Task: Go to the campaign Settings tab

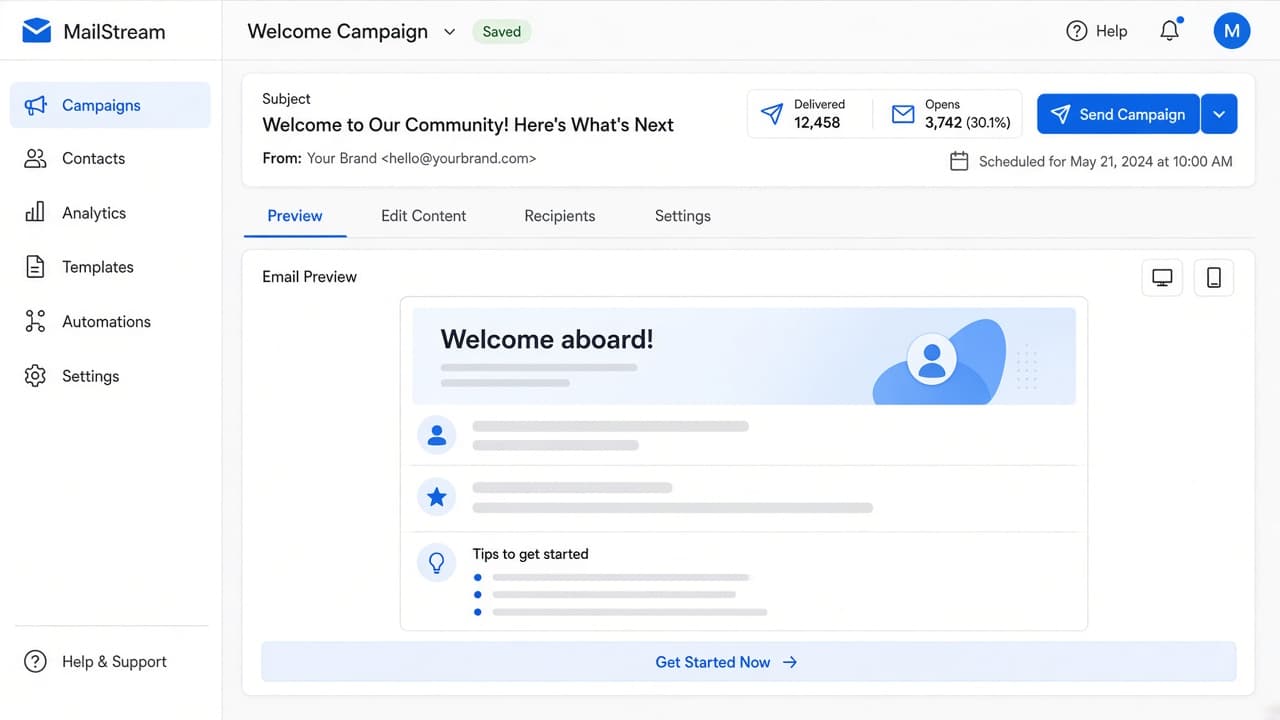Action: [683, 216]
